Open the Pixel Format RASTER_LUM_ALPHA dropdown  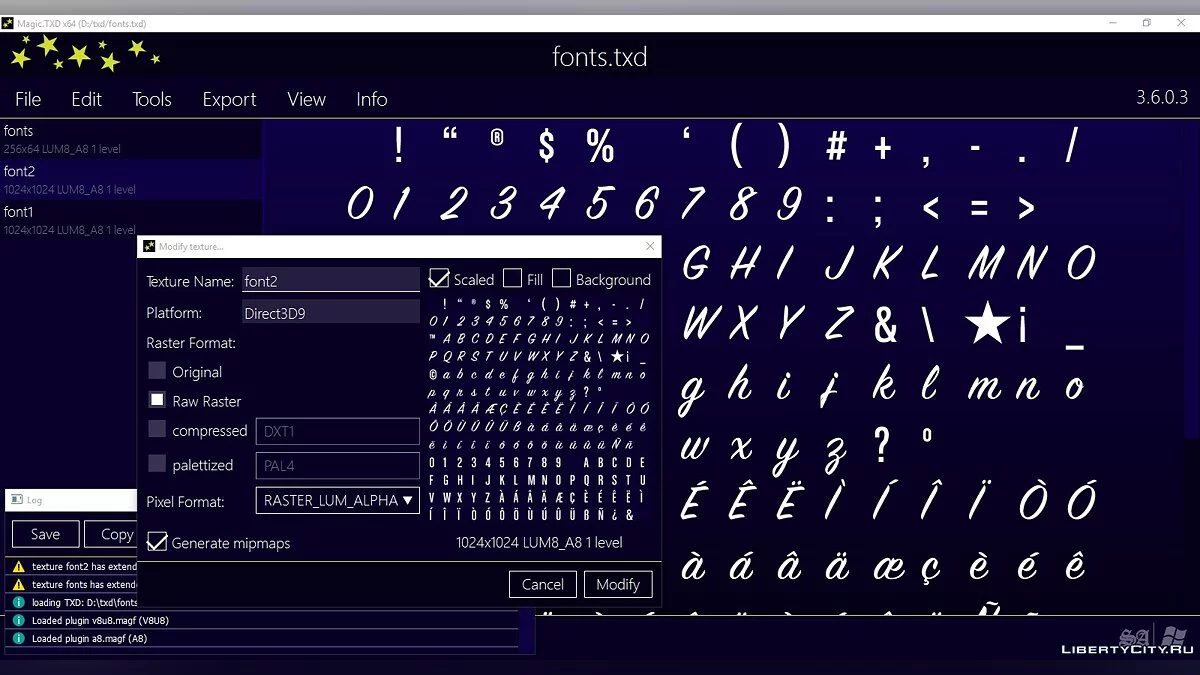coord(337,501)
